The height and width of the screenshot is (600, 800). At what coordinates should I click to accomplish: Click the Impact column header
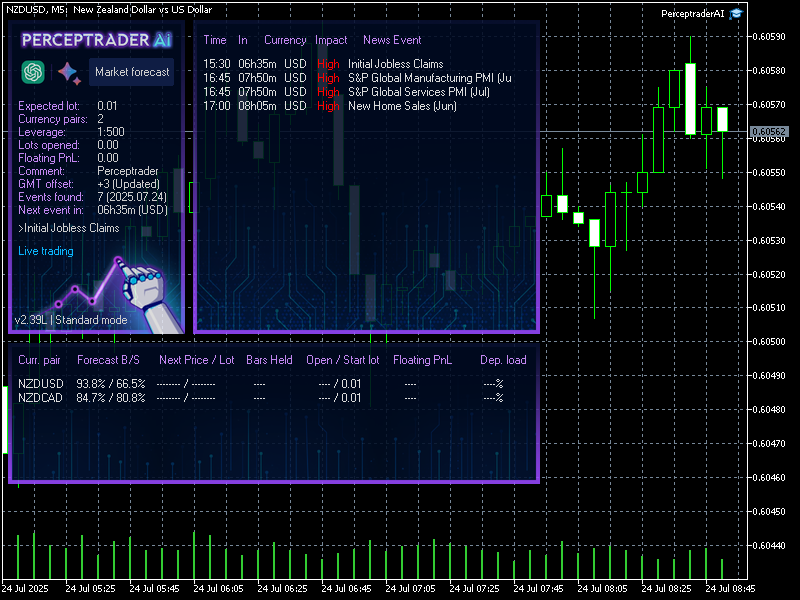[331, 40]
